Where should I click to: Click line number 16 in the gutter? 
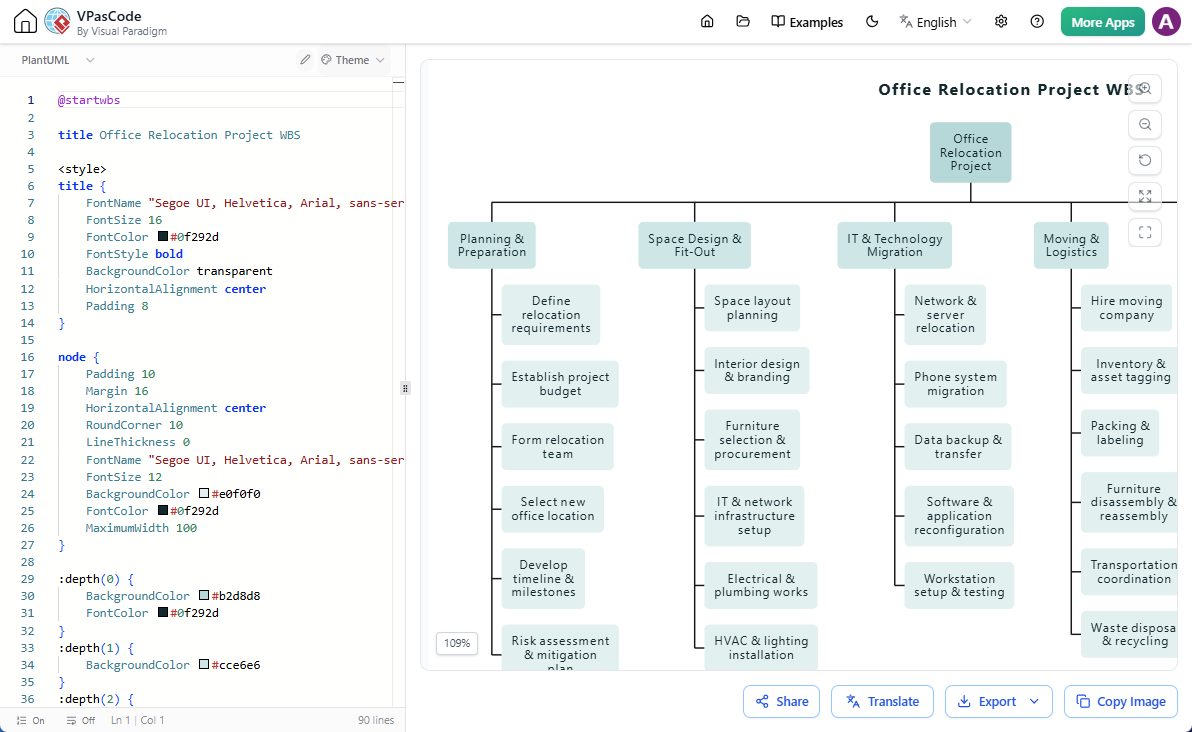tap(27, 356)
